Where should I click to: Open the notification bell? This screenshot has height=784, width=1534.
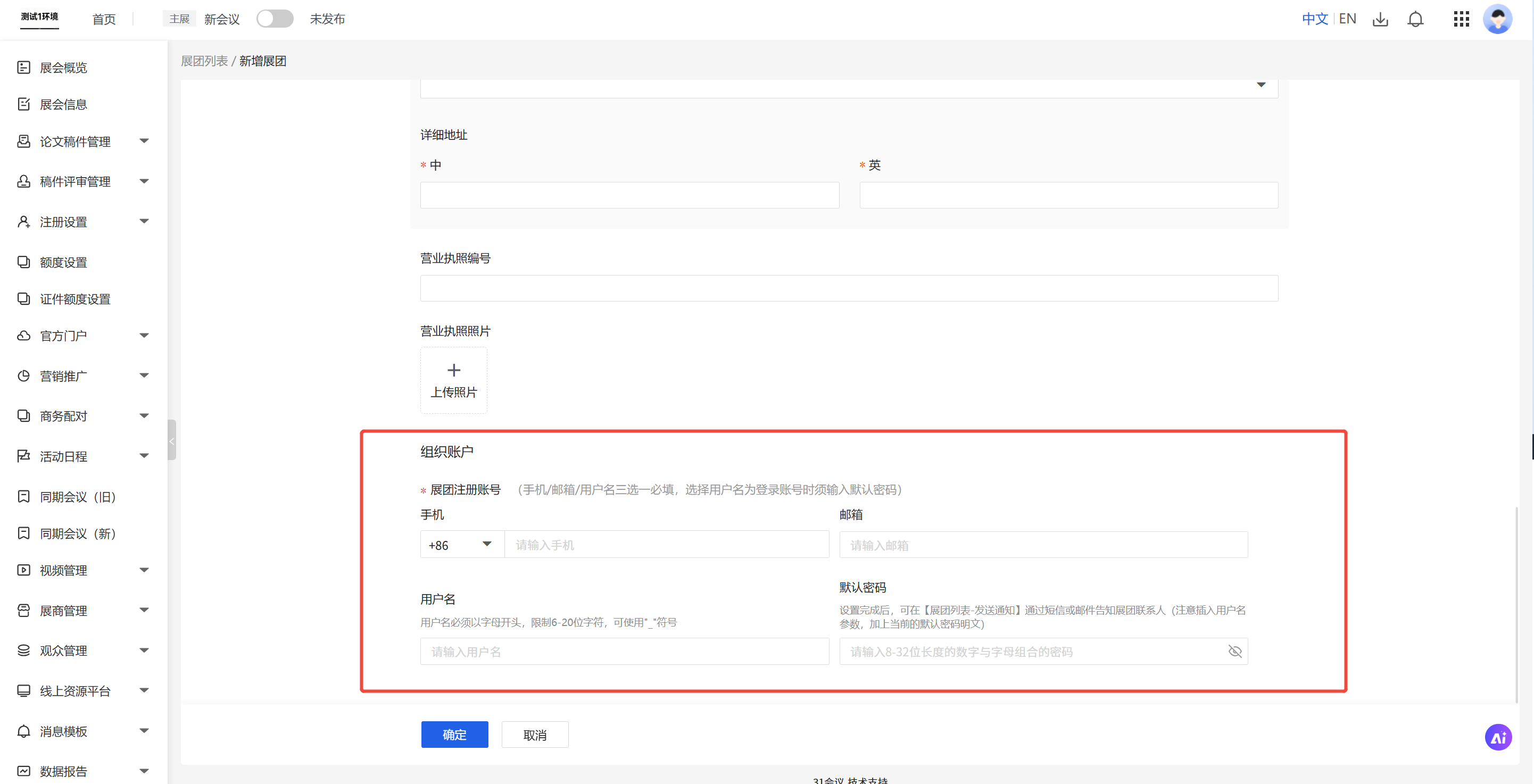pos(1415,19)
